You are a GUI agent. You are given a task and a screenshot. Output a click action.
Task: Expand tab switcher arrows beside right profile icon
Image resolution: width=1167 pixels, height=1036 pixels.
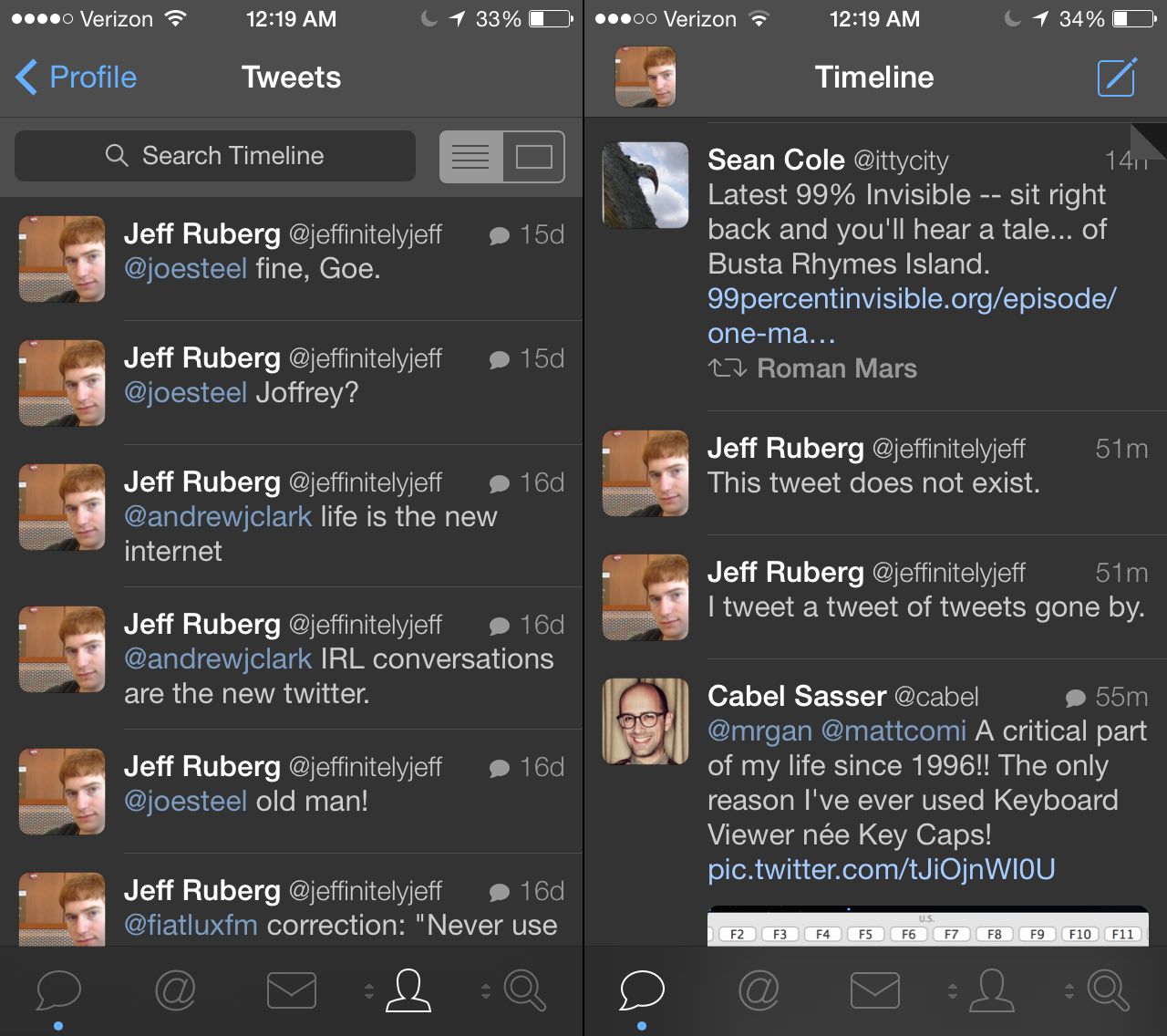point(953,990)
